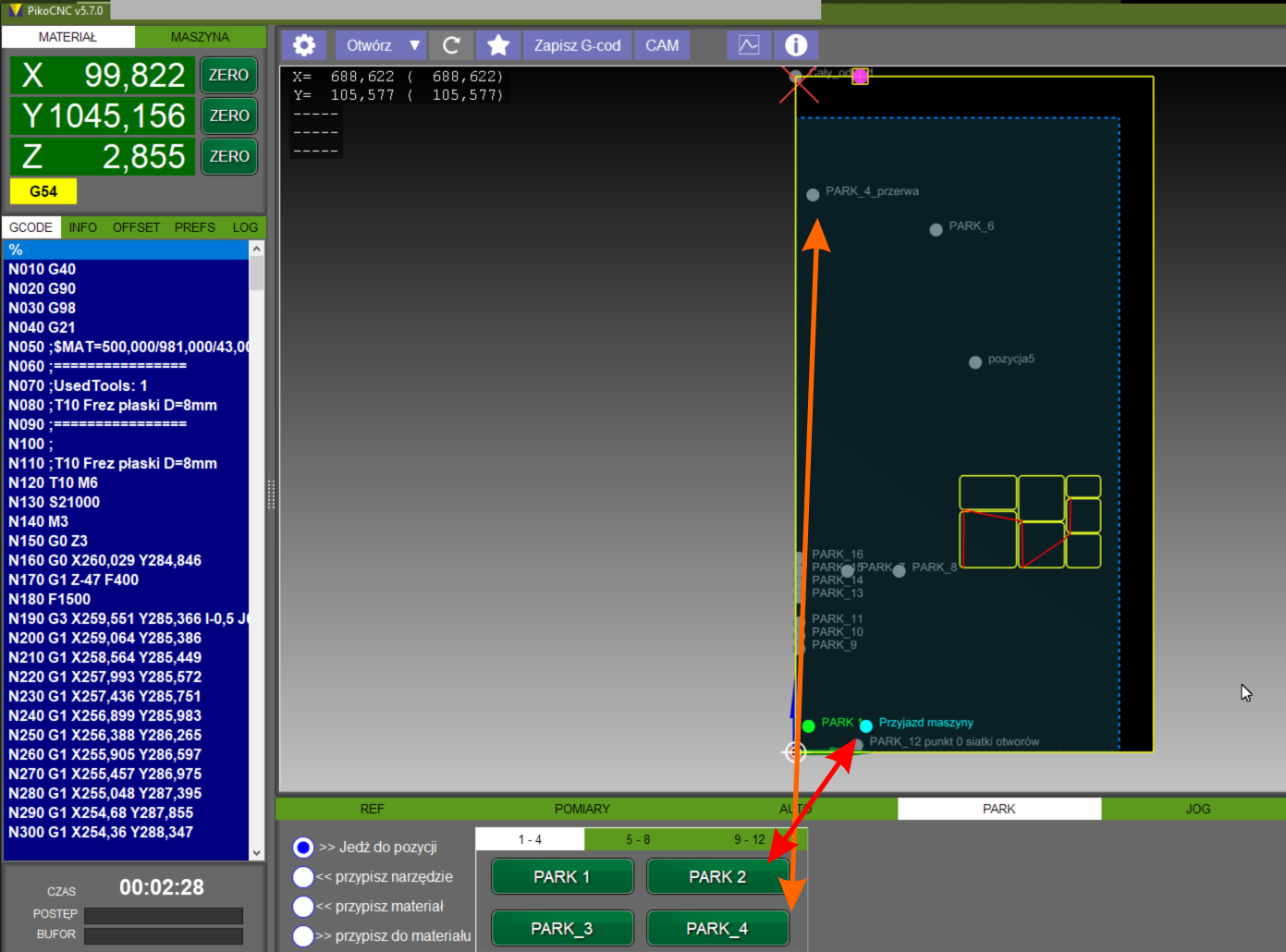Image resolution: width=1286 pixels, height=952 pixels.
Task: Open the chart graph icon
Action: [749, 45]
